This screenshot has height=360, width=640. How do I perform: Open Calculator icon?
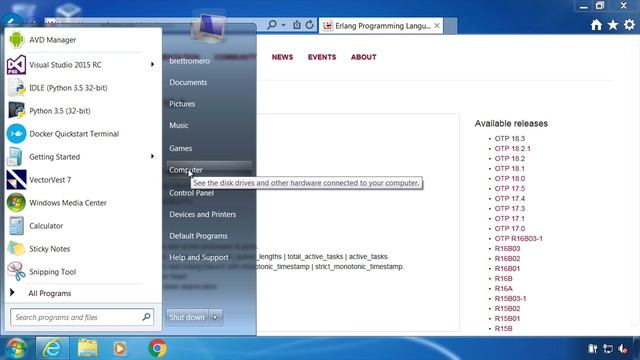tap(16, 226)
